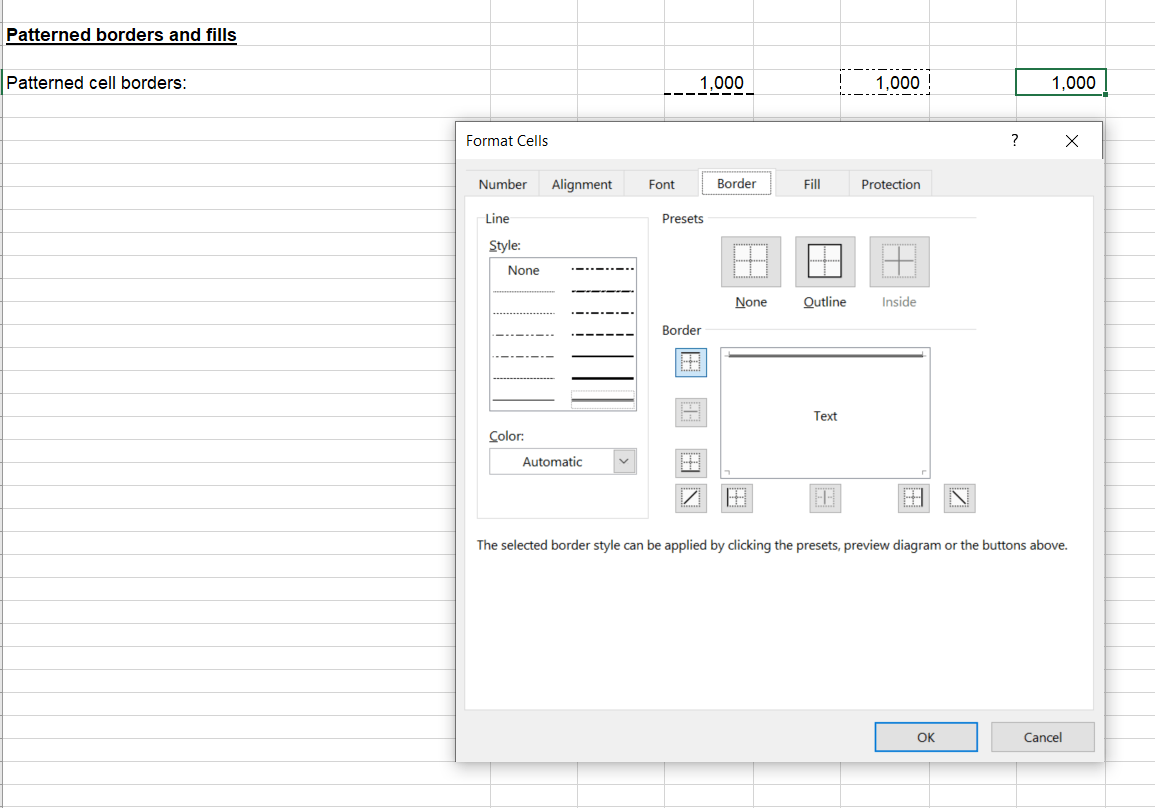Cancel the Format Cells dialog
The width and height of the screenshot is (1155, 808).
[1042, 737]
